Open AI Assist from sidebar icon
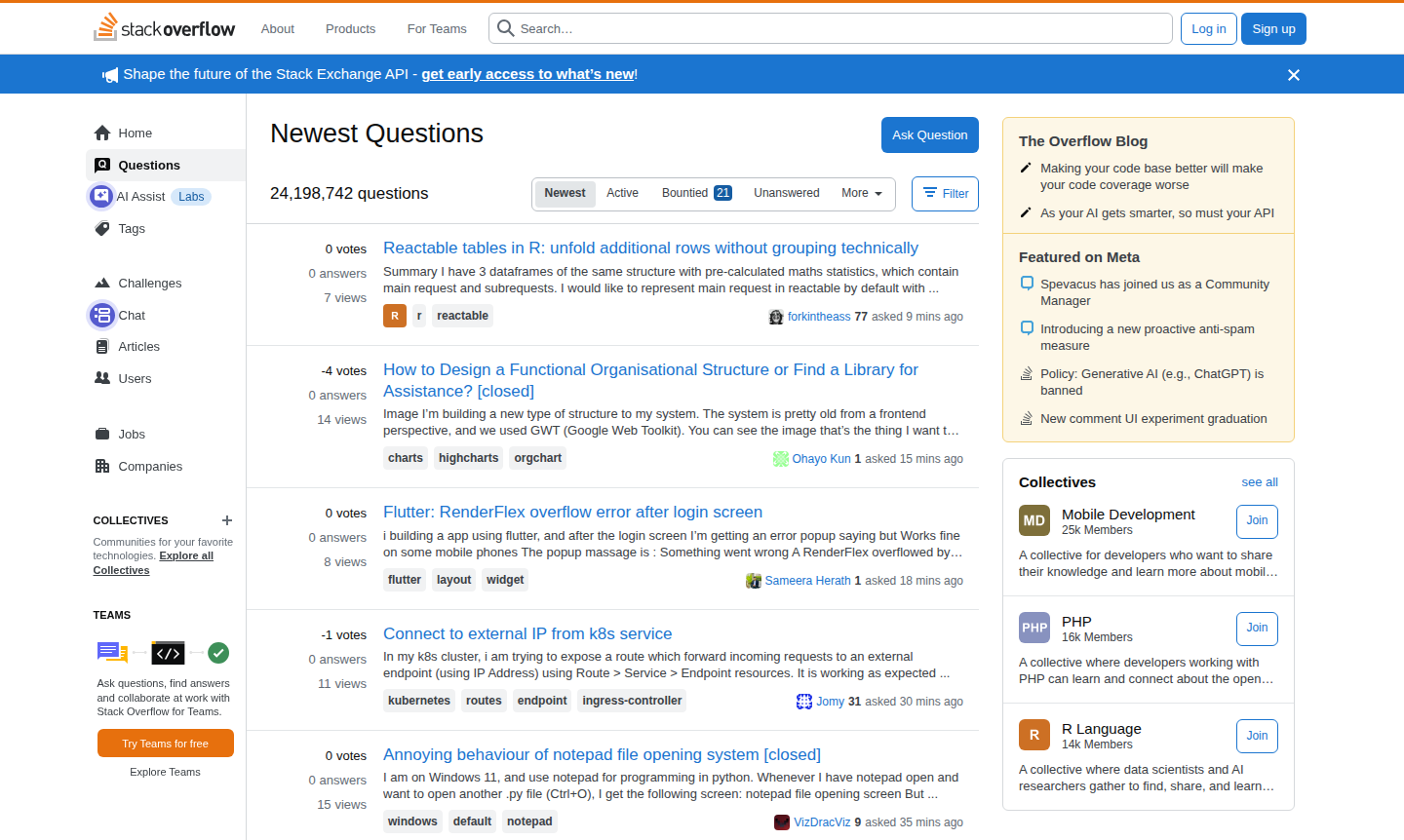The height and width of the screenshot is (840, 1404). 100,197
